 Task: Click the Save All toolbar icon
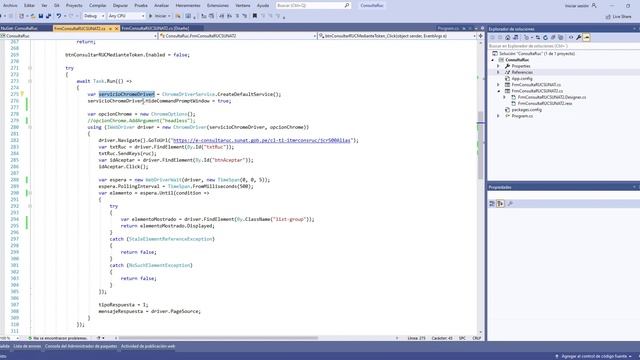49,16
